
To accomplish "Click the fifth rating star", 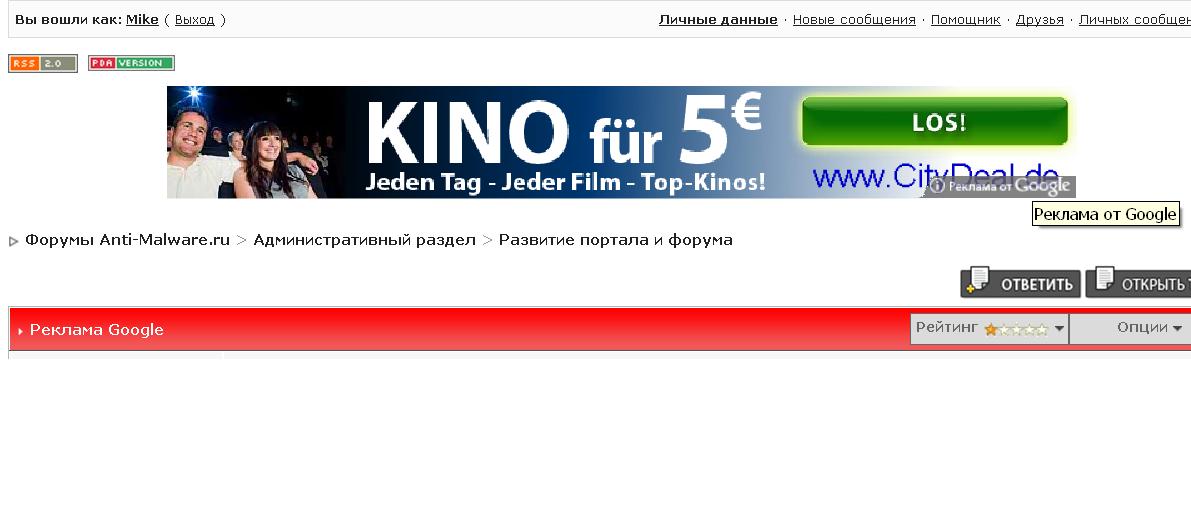I will click(x=1042, y=330).
